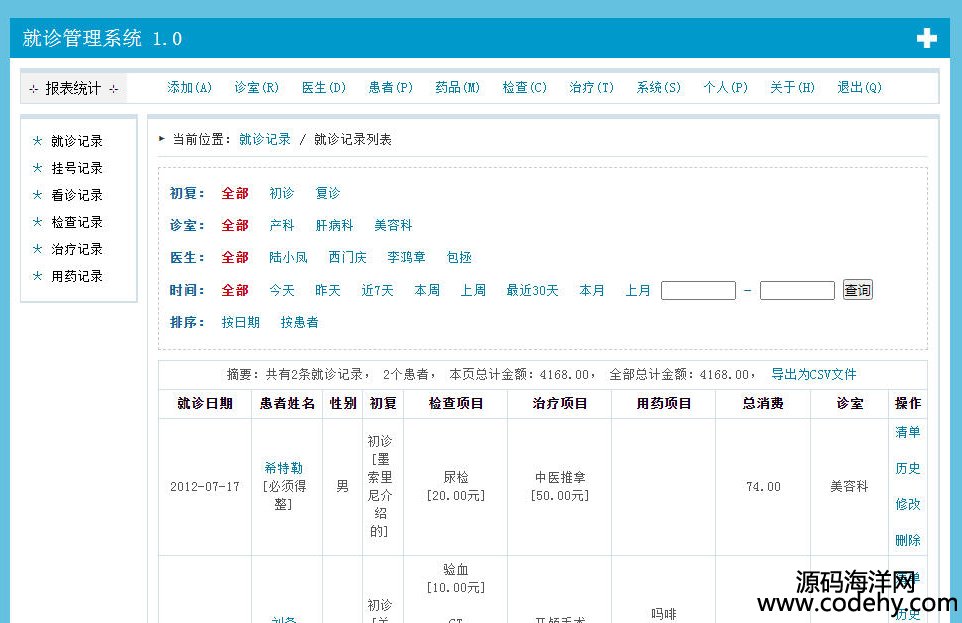Filter by 复诊 visits
962x623 pixels.
coord(328,193)
